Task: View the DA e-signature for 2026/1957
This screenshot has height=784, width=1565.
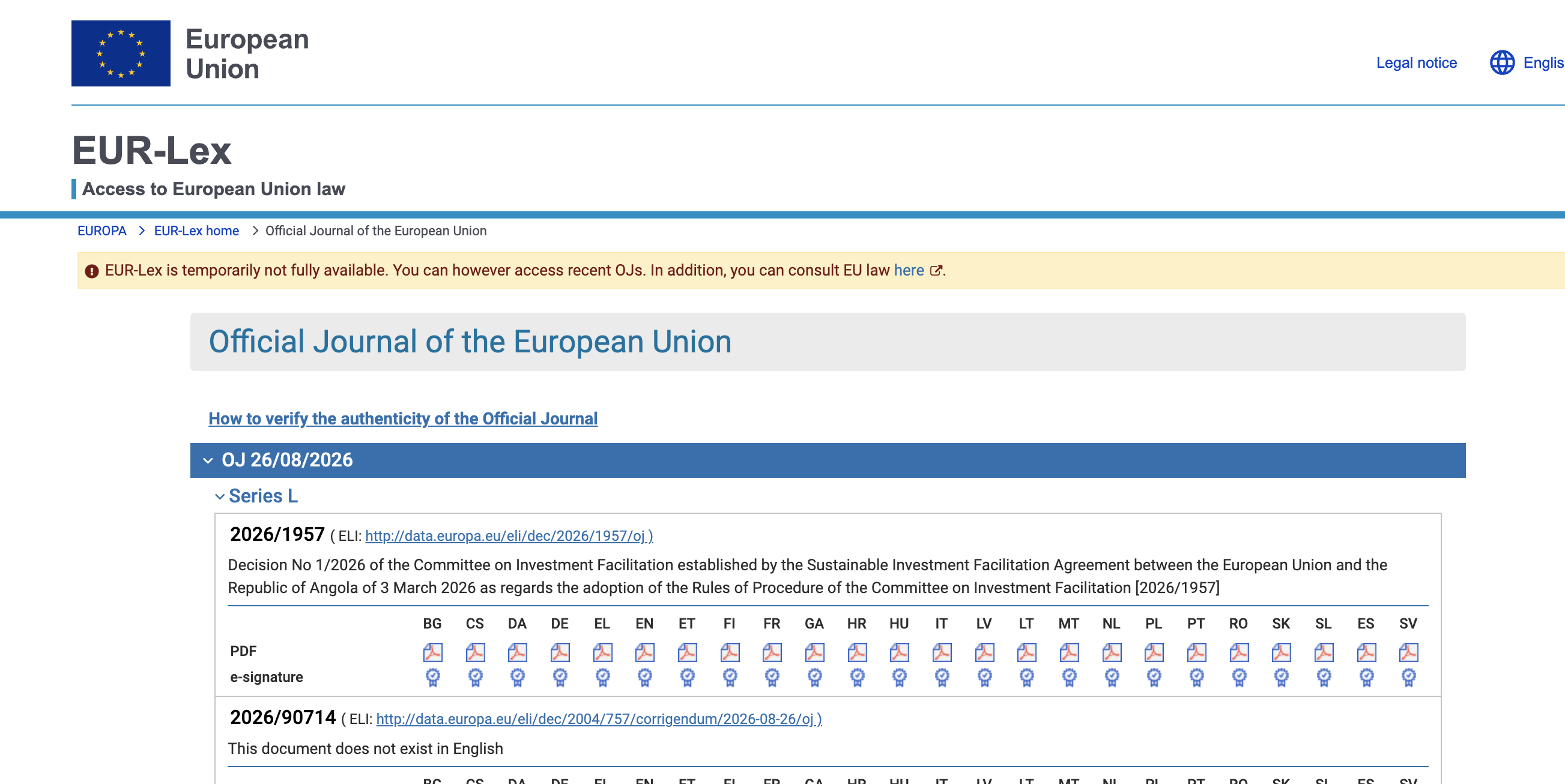Action: click(x=518, y=677)
